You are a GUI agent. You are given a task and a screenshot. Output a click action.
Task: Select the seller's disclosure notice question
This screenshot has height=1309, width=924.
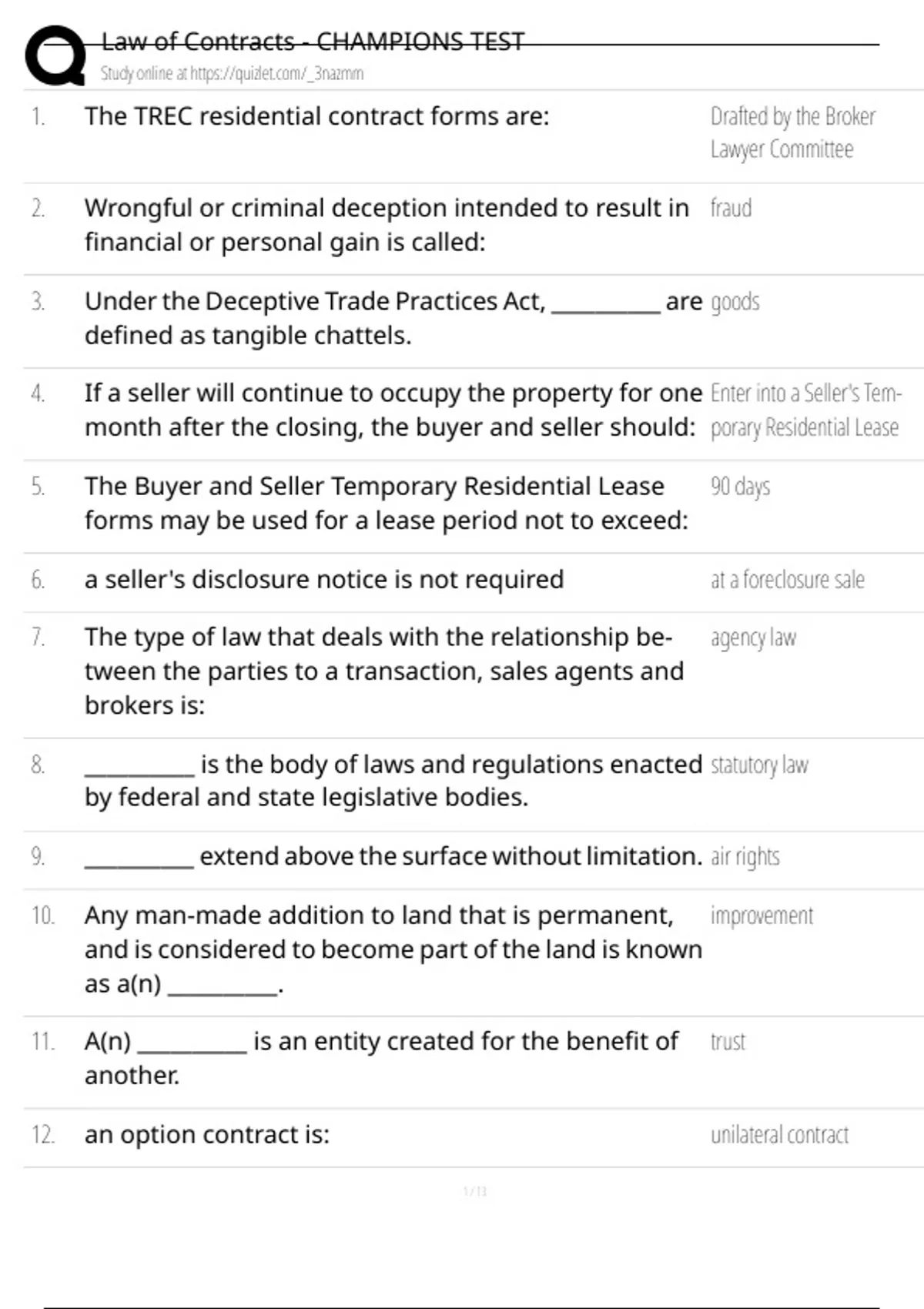click(324, 579)
